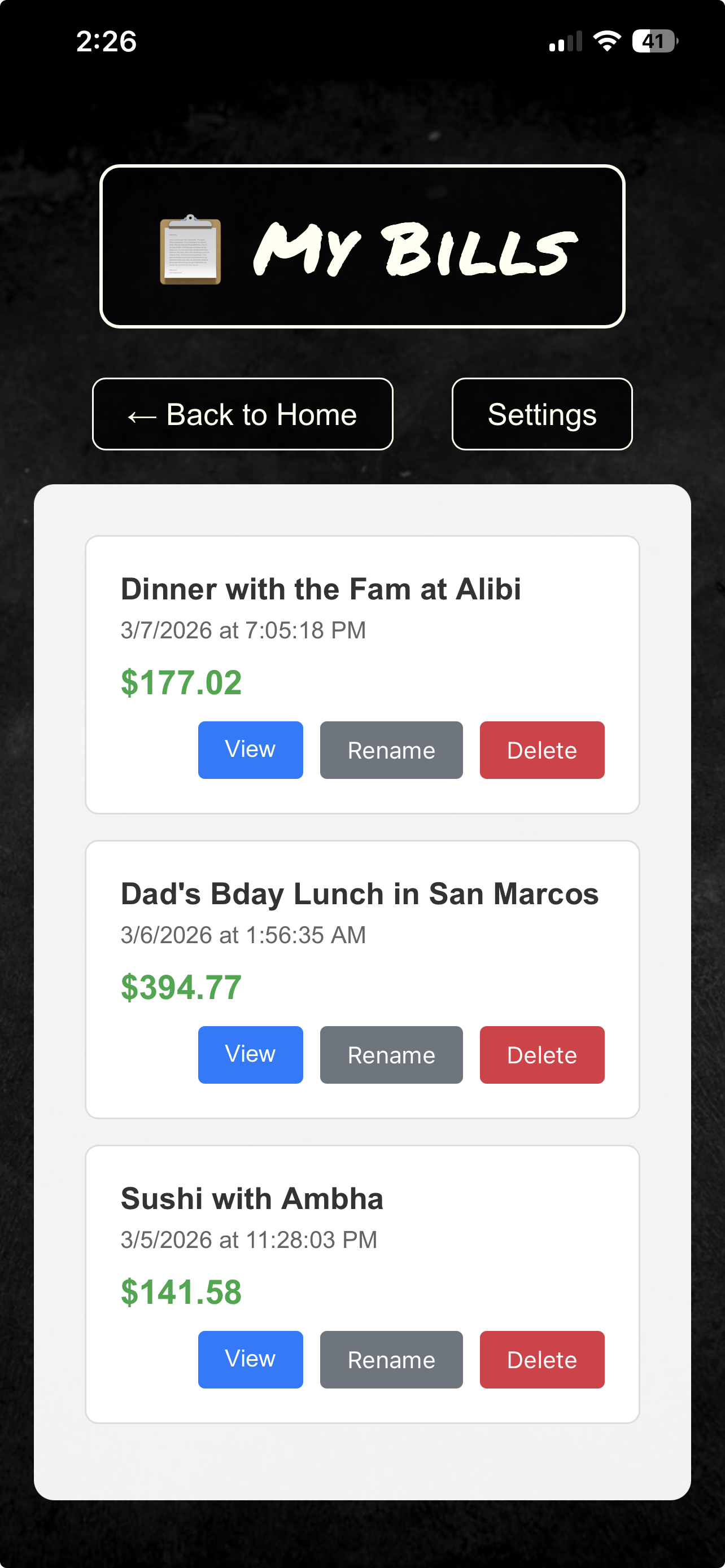Viewport: 725px width, 1568px height.
Task: Rename Dad's Bday Lunch bill
Action: (391, 1055)
